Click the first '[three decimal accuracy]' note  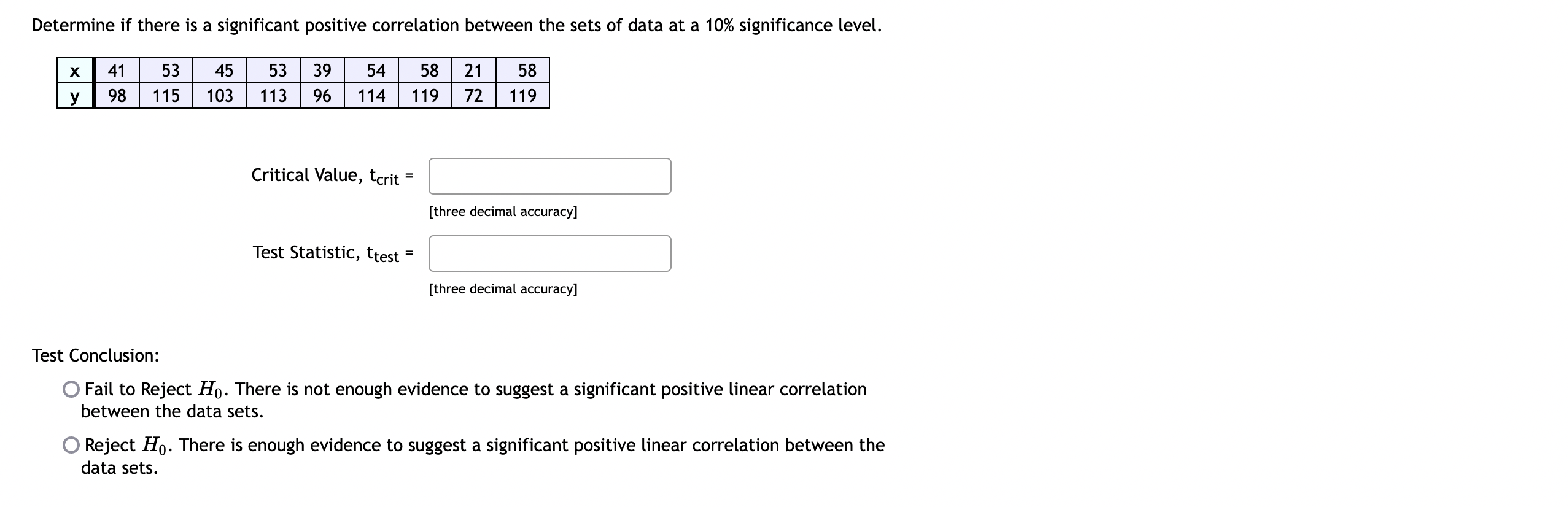click(x=503, y=211)
